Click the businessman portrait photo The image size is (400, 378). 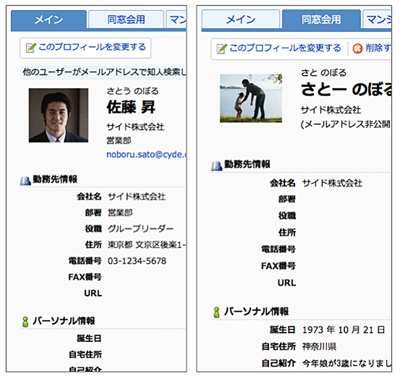point(58,115)
